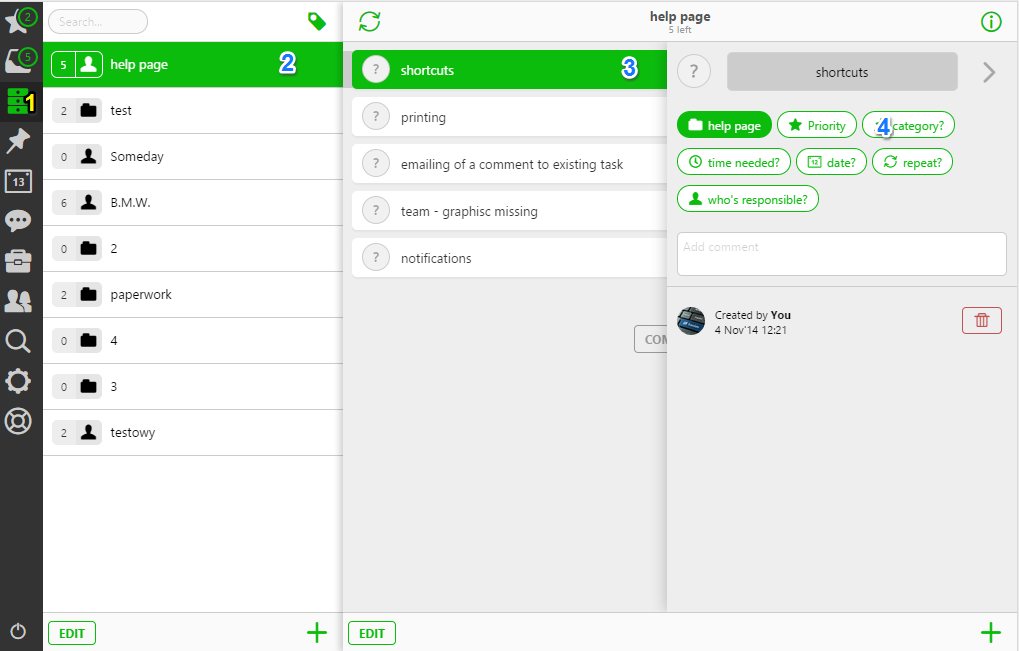Mark notifications task as complete
Image resolution: width=1019 pixels, height=651 pixels.
click(376, 257)
